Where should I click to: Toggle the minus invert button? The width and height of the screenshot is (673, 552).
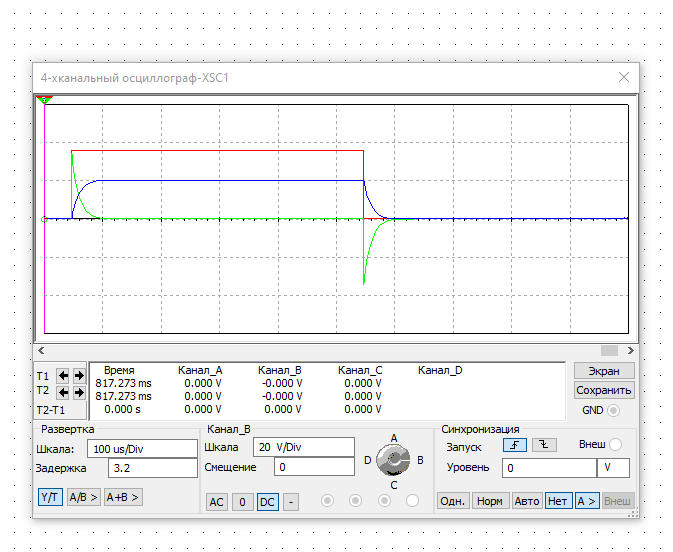click(291, 502)
